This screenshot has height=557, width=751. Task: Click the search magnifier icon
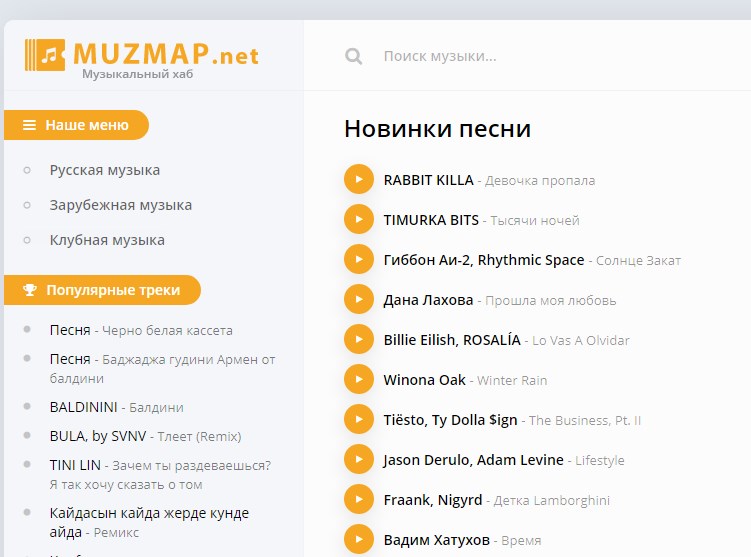point(353,56)
